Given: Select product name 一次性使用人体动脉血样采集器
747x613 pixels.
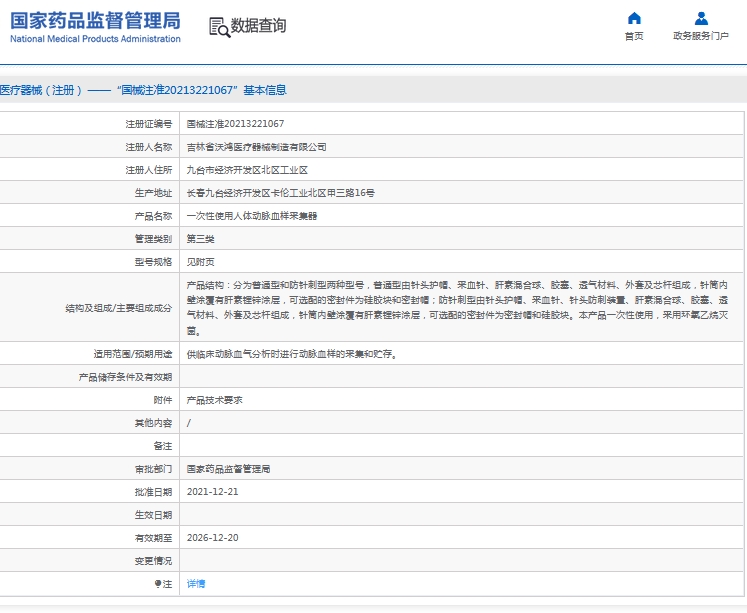Looking at the screenshot, I should click(252, 216).
